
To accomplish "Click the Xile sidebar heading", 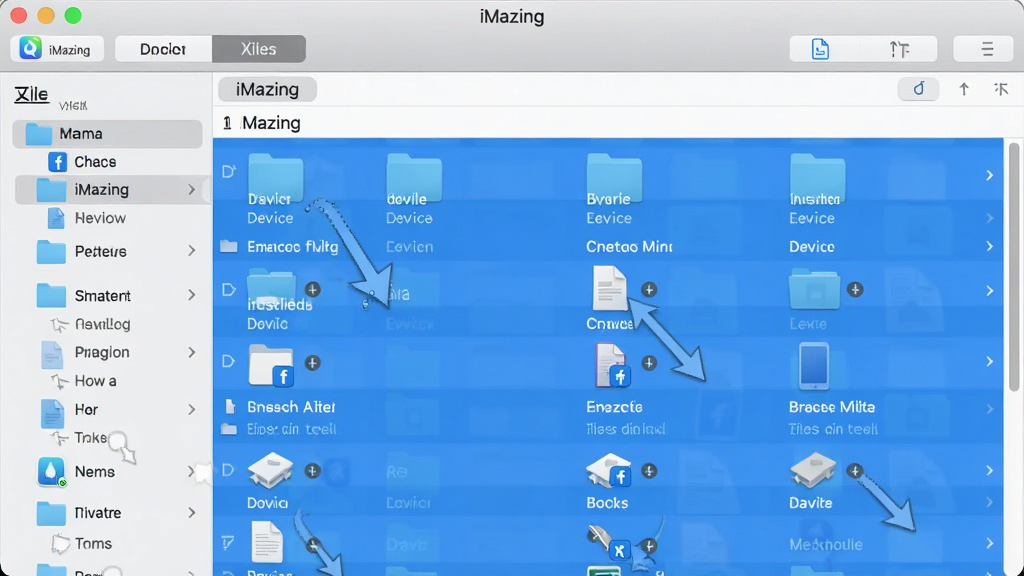I will [31, 95].
